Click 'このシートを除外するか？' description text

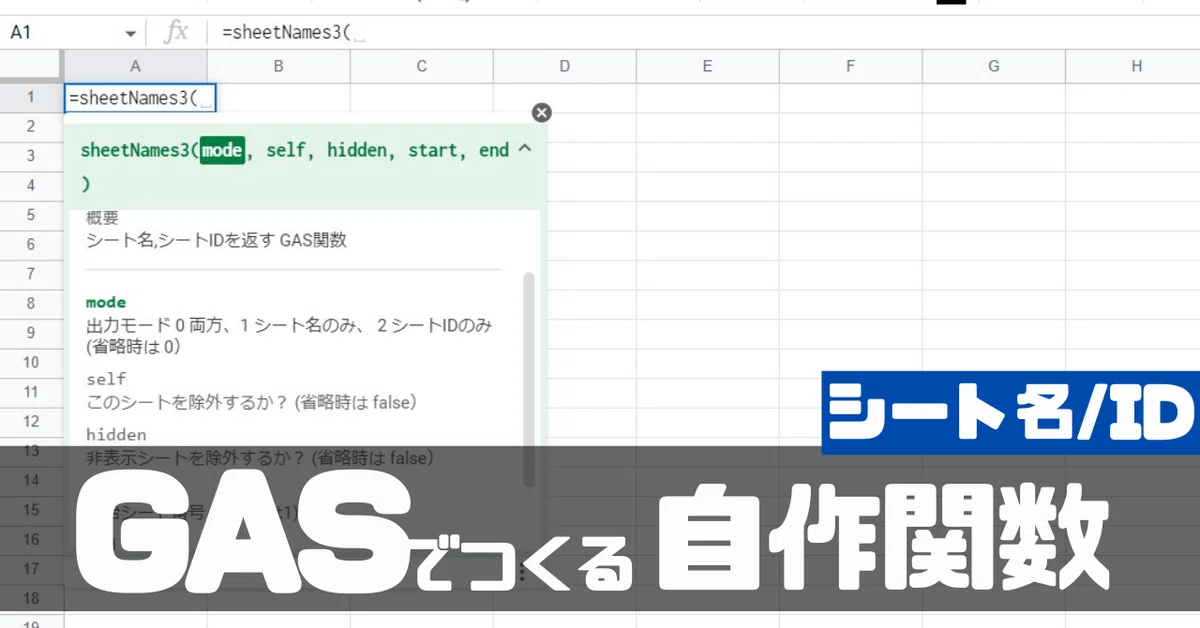[x=251, y=402]
